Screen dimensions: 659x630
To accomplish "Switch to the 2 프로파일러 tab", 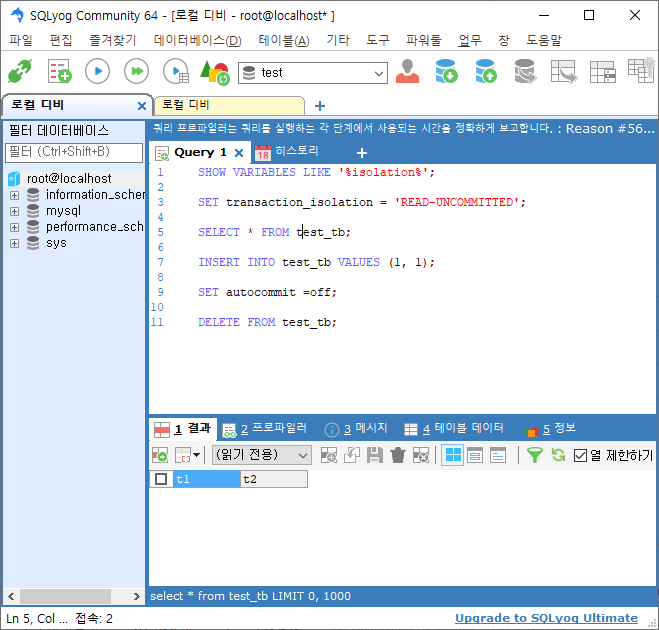I will pos(265,429).
